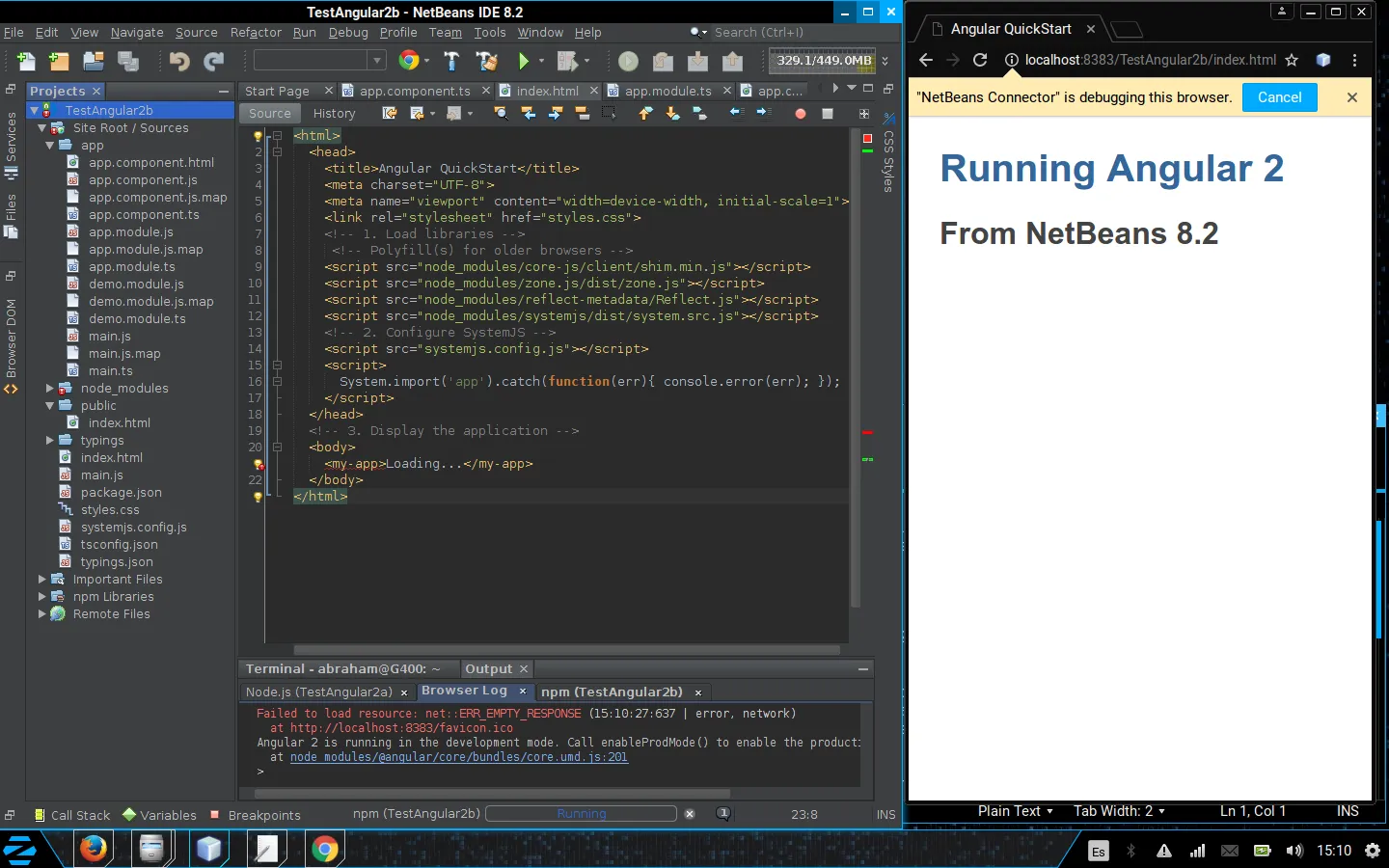Image resolution: width=1389 pixels, height=868 pixels.
Task: Switch editor to History view
Action: [334, 114]
